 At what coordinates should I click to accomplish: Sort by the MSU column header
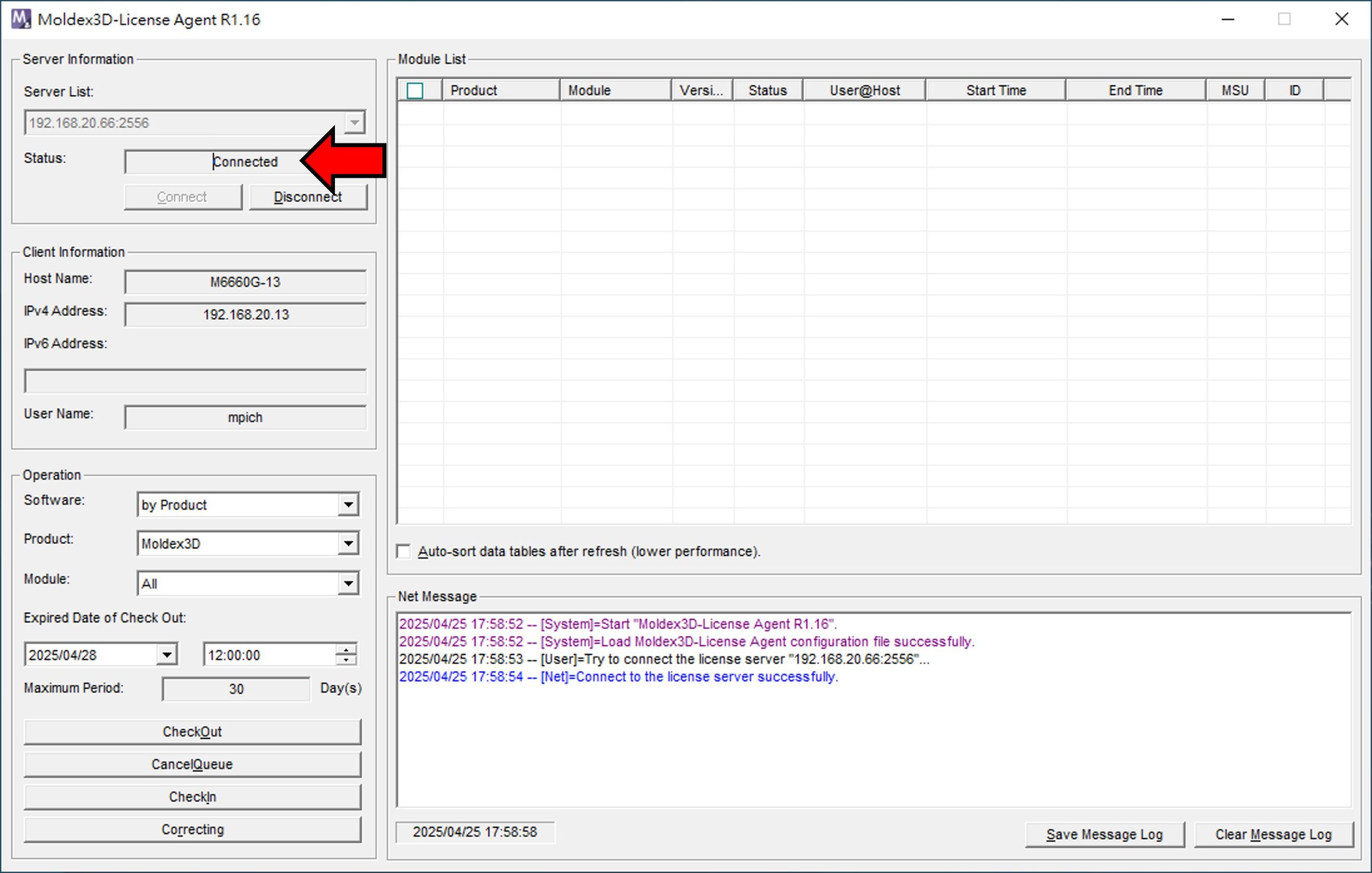click(1235, 90)
